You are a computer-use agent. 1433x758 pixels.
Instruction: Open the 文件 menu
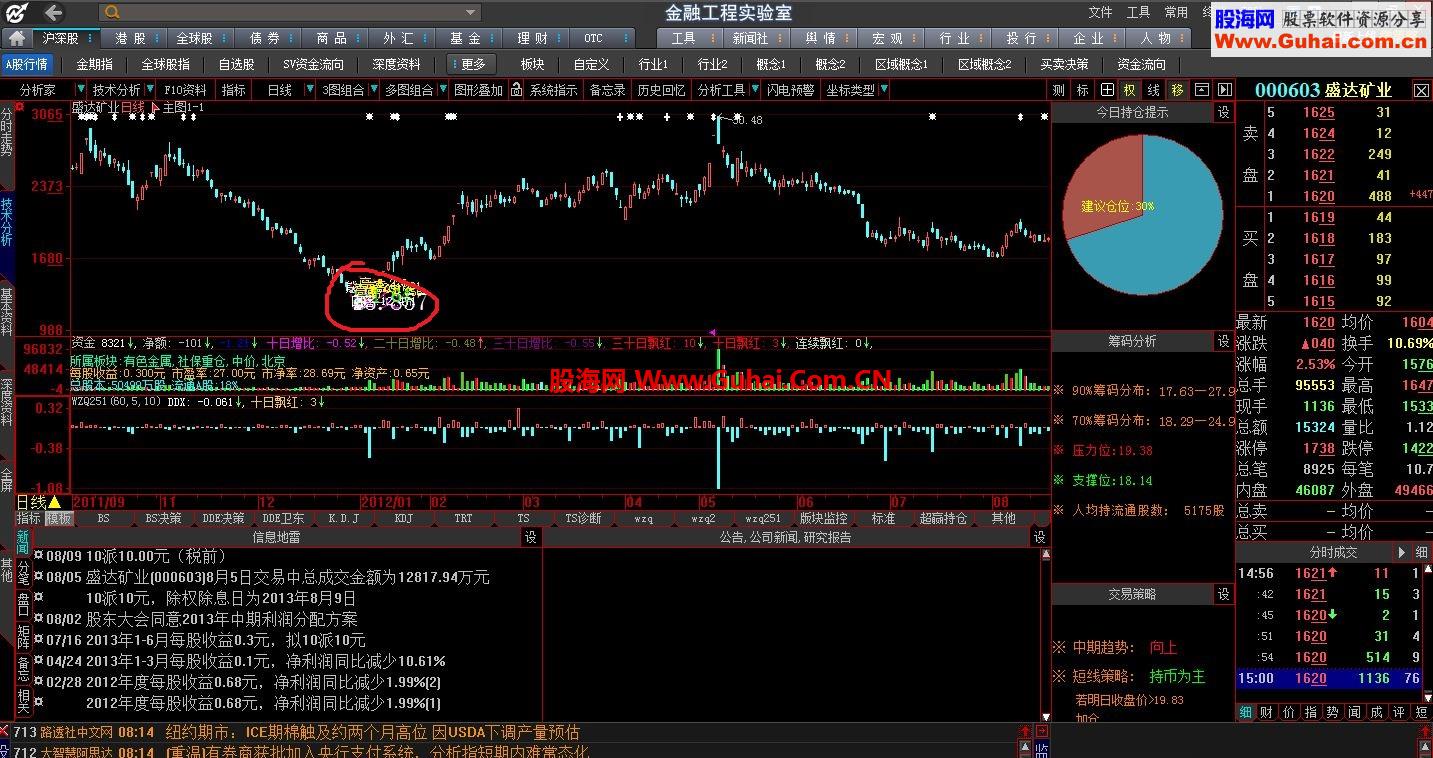(1100, 13)
